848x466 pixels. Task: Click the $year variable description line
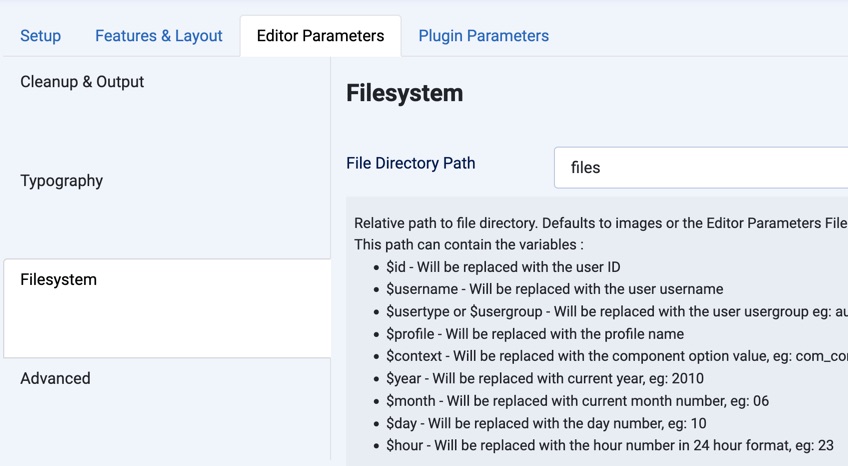click(545, 378)
